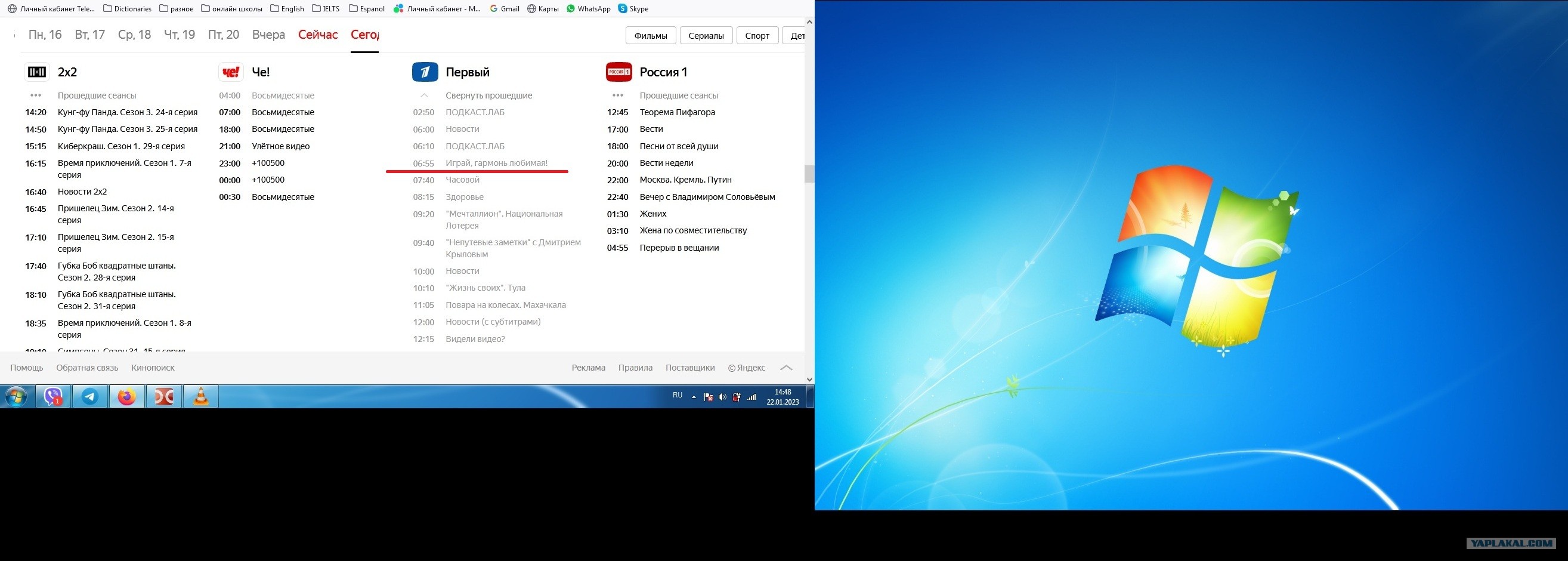Image resolution: width=1568 pixels, height=561 pixels.
Task: Open the Че! channel logo
Action: coord(231,72)
